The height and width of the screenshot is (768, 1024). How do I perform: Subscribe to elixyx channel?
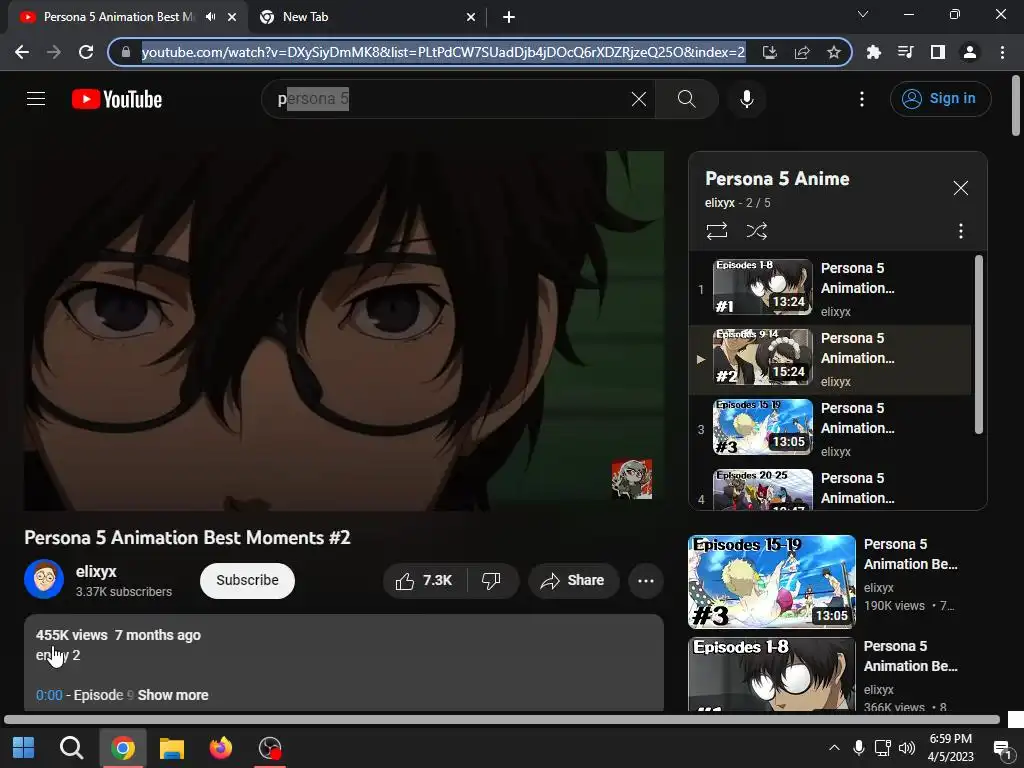tap(247, 581)
